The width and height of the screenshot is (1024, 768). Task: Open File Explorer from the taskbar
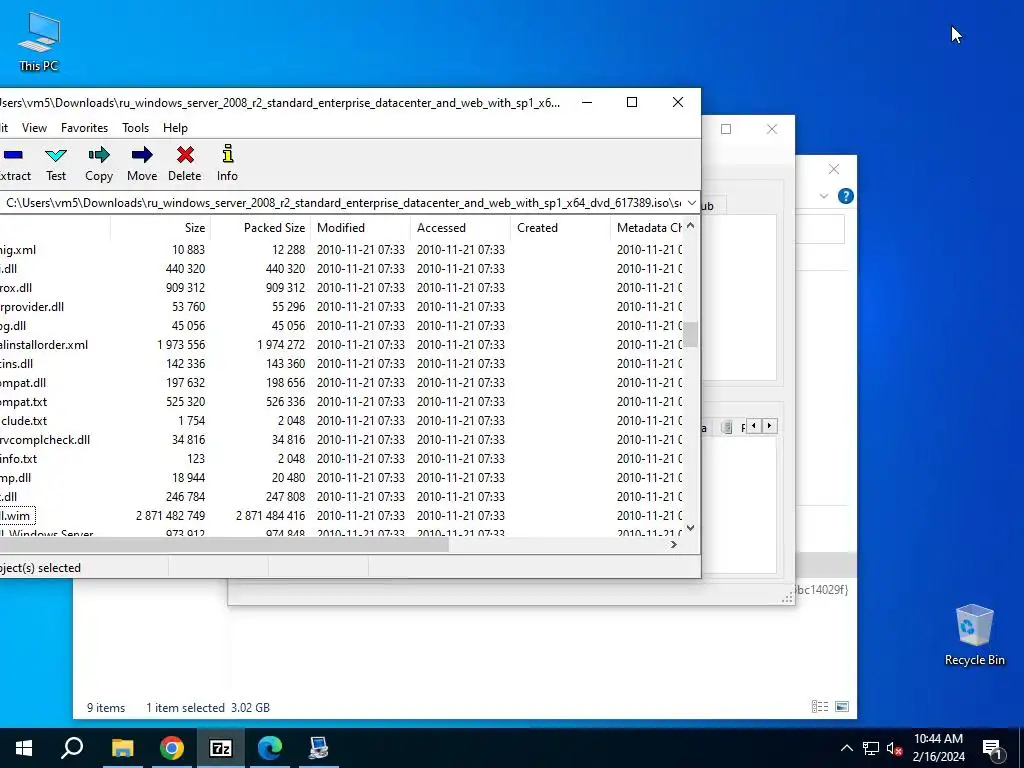click(x=122, y=748)
